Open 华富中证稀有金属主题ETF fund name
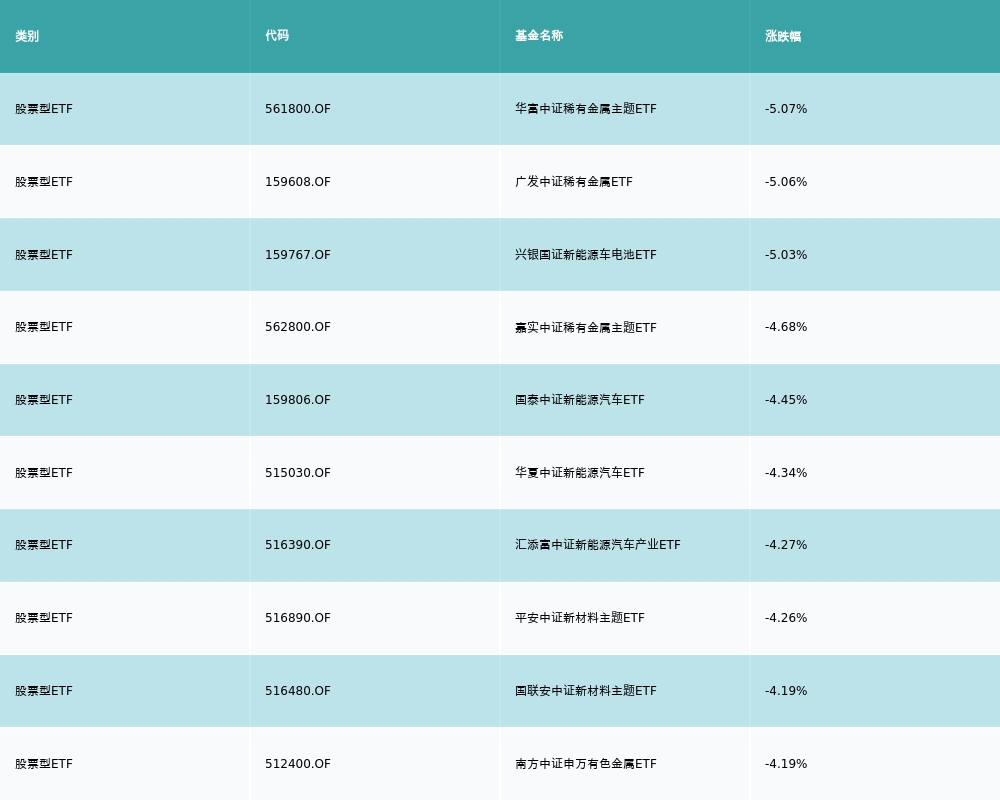The width and height of the screenshot is (1000, 800). [x=586, y=109]
